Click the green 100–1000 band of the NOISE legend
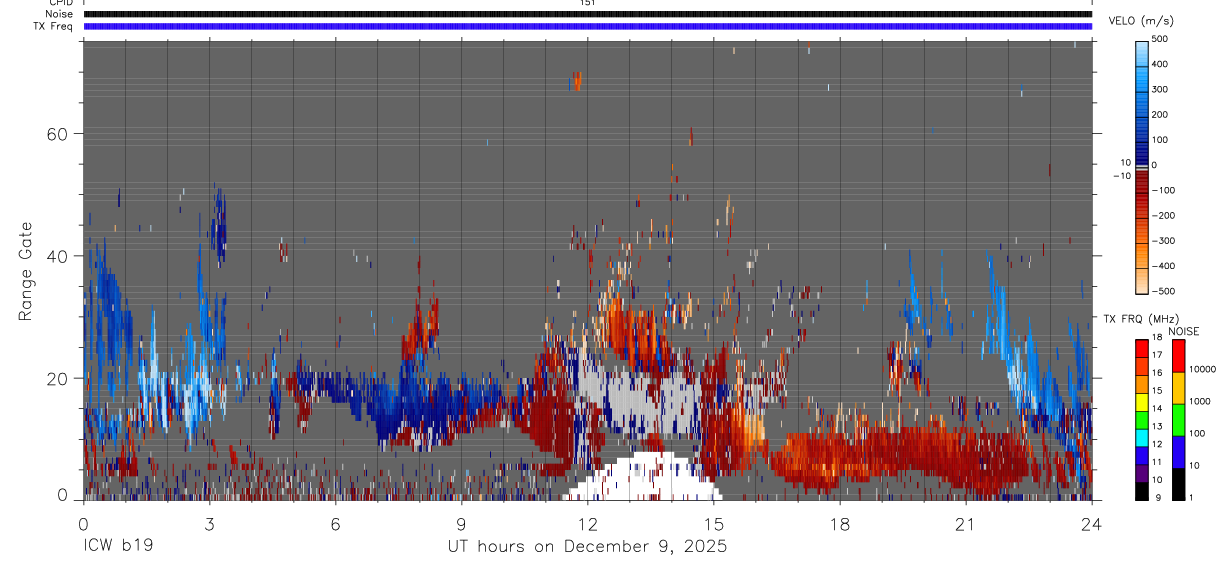1228x567 pixels. (1179, 419)
